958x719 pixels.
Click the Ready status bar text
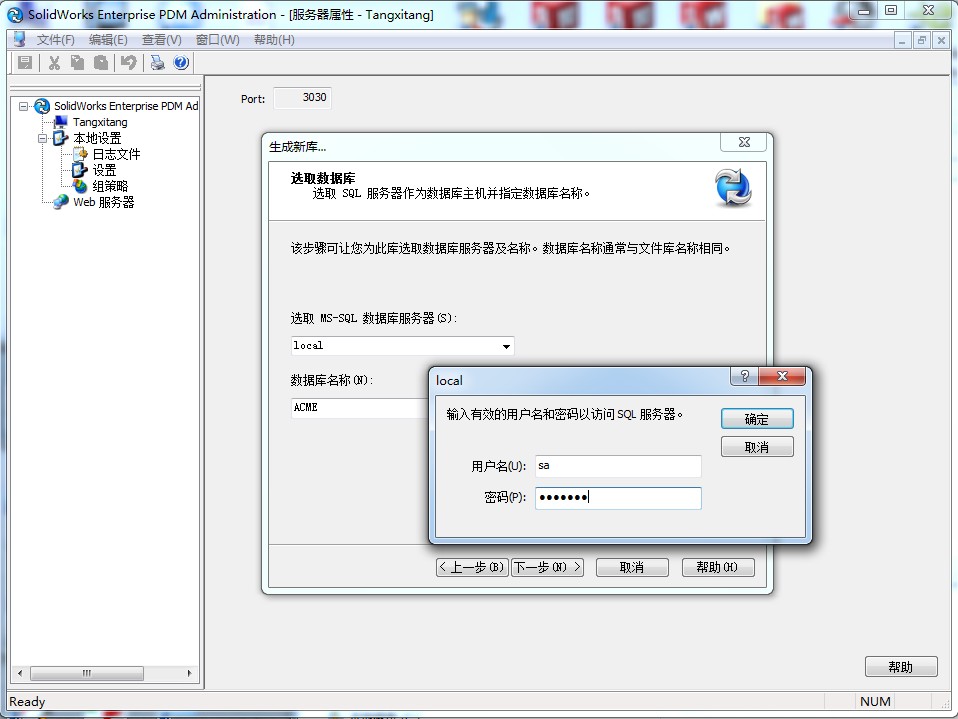(x=27, y=701)
